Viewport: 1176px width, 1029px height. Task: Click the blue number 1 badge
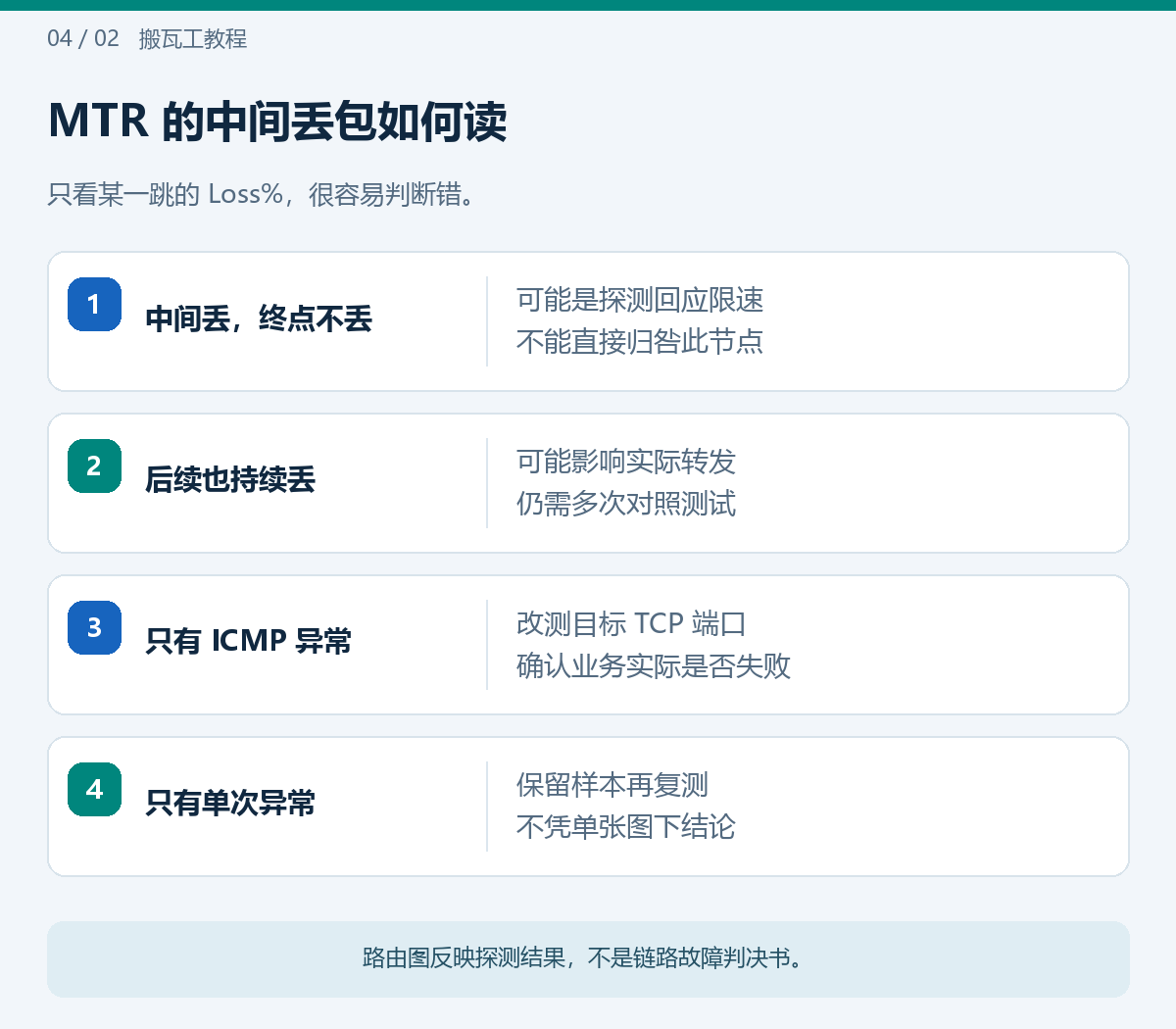pyautogui.click(x=94, y=304)
